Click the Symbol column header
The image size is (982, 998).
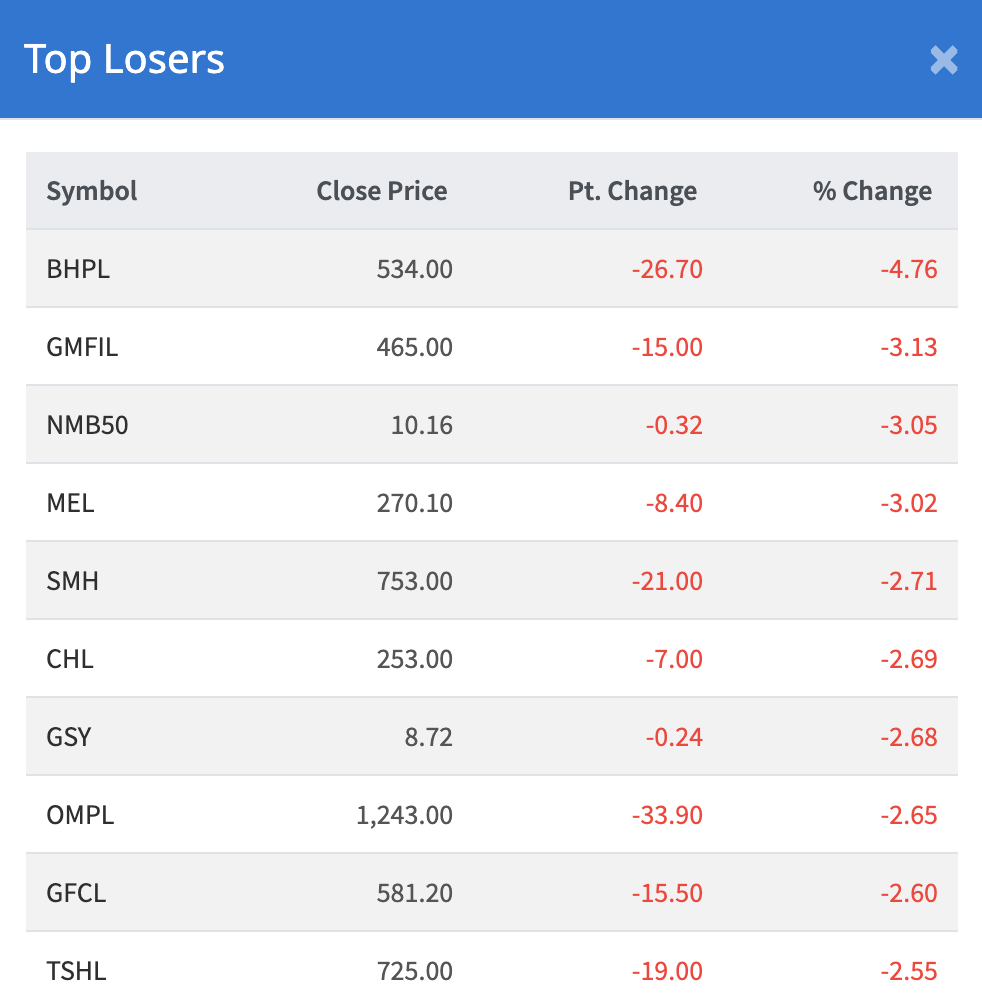click(x=92, y=191)
